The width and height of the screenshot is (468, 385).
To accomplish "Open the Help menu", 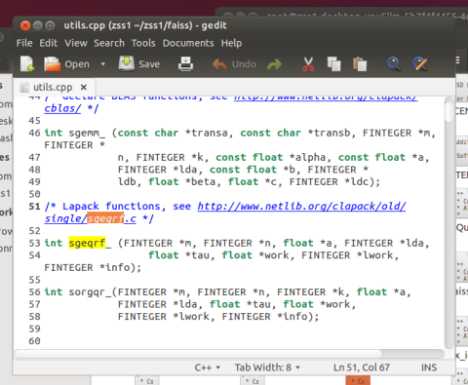I will (x=231, y=43).
